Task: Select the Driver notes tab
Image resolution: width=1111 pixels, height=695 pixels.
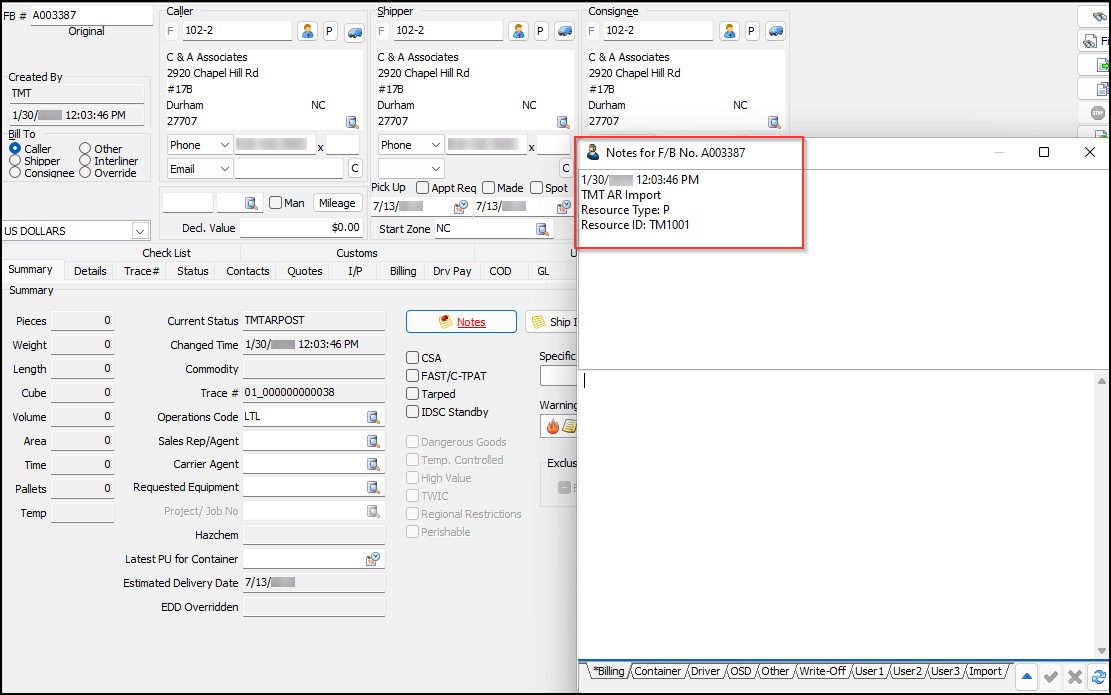Action: point(706,672)
